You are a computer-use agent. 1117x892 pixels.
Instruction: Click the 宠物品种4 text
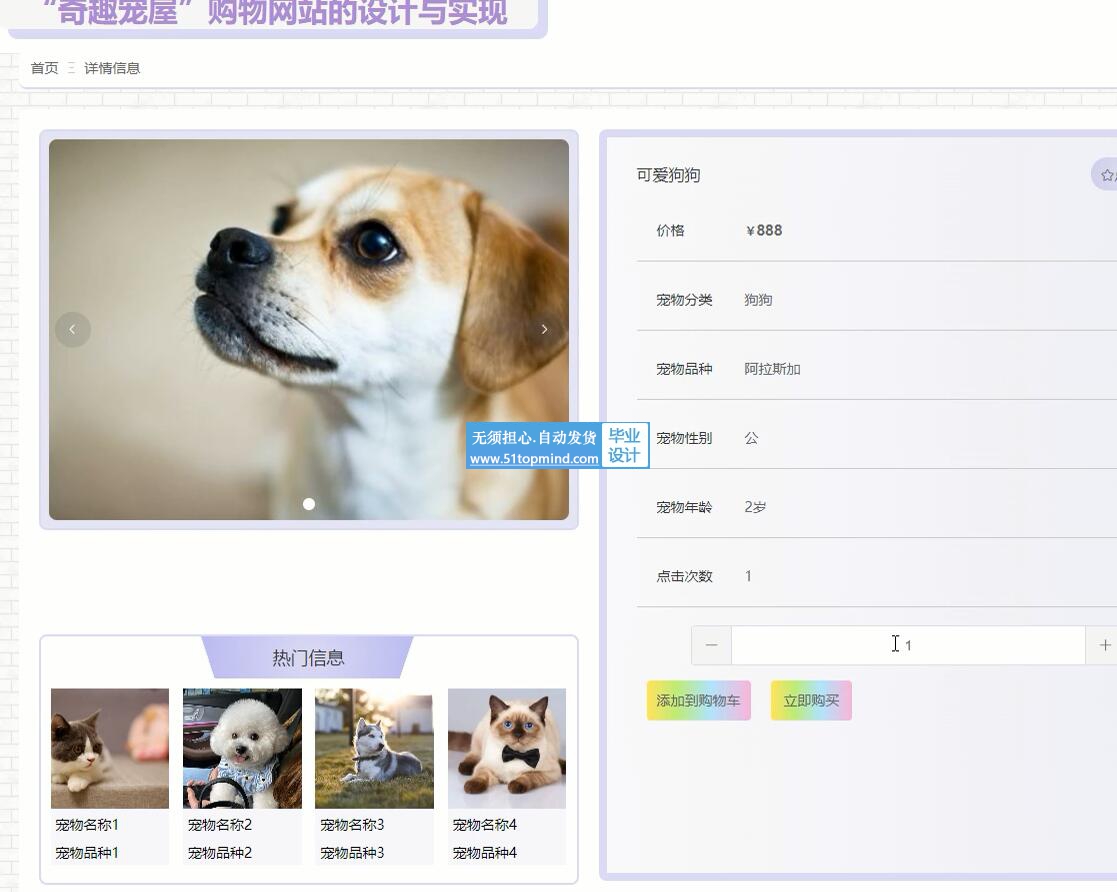tap(484, 853)
